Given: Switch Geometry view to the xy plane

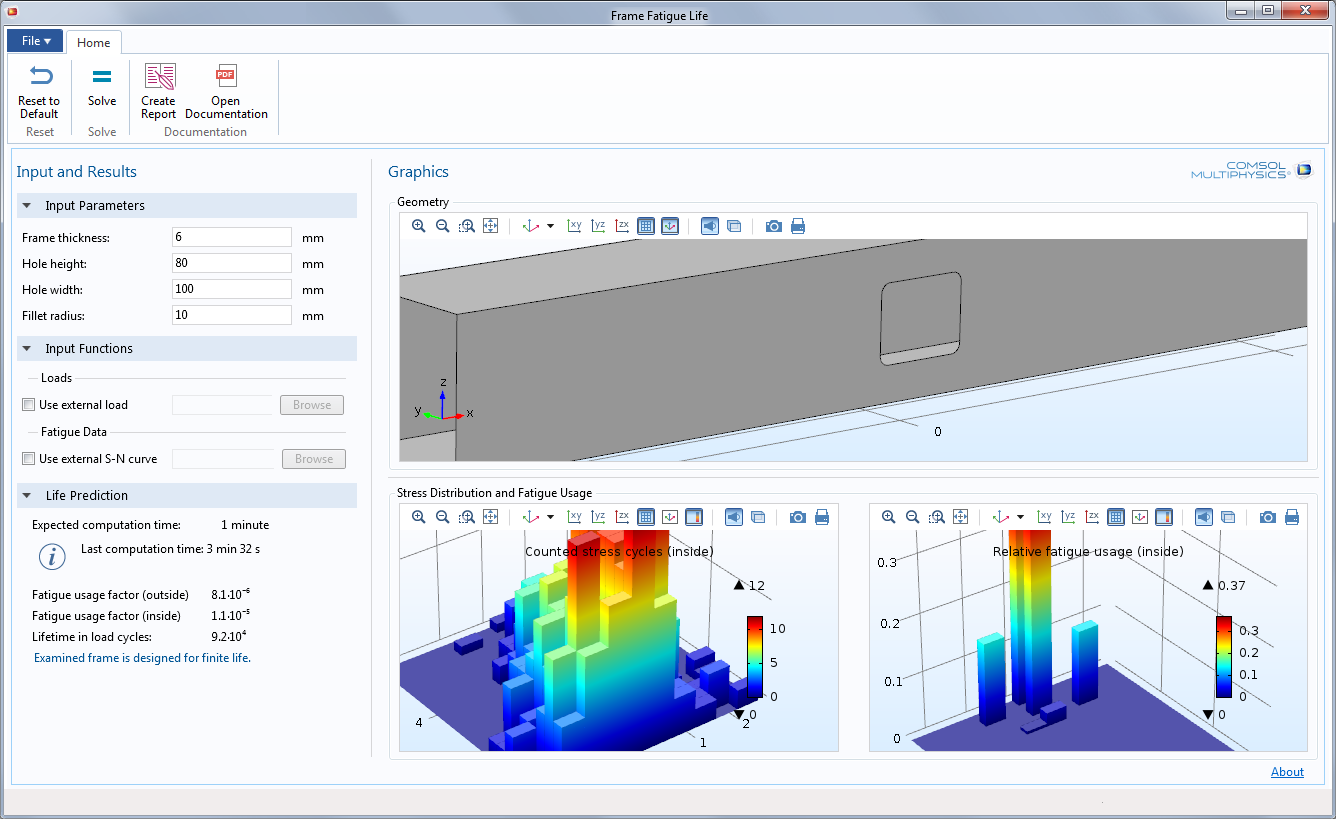Looking at the screenshot, I should (574, 226).
